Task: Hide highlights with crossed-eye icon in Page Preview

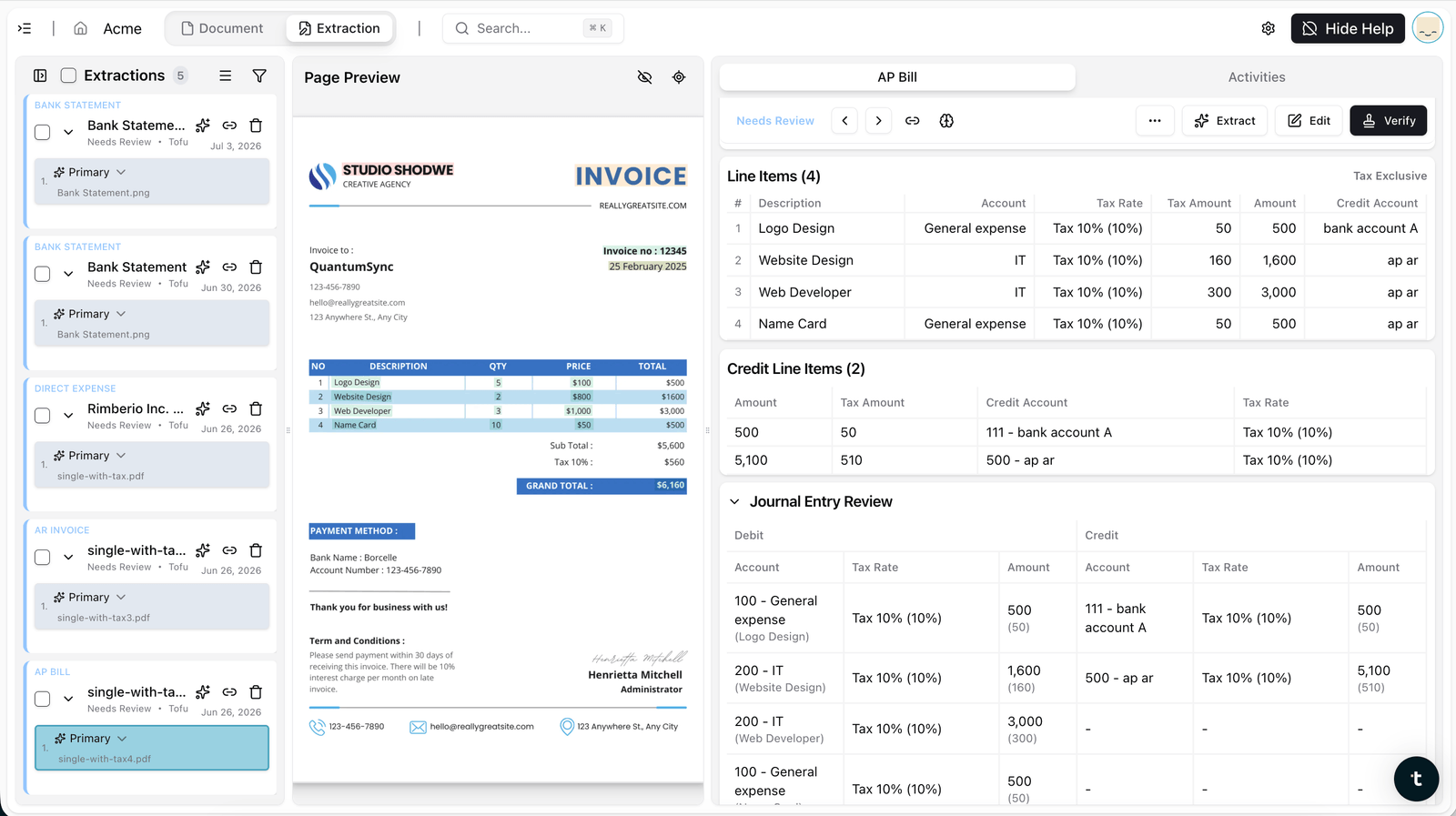Action: point(644,77)
